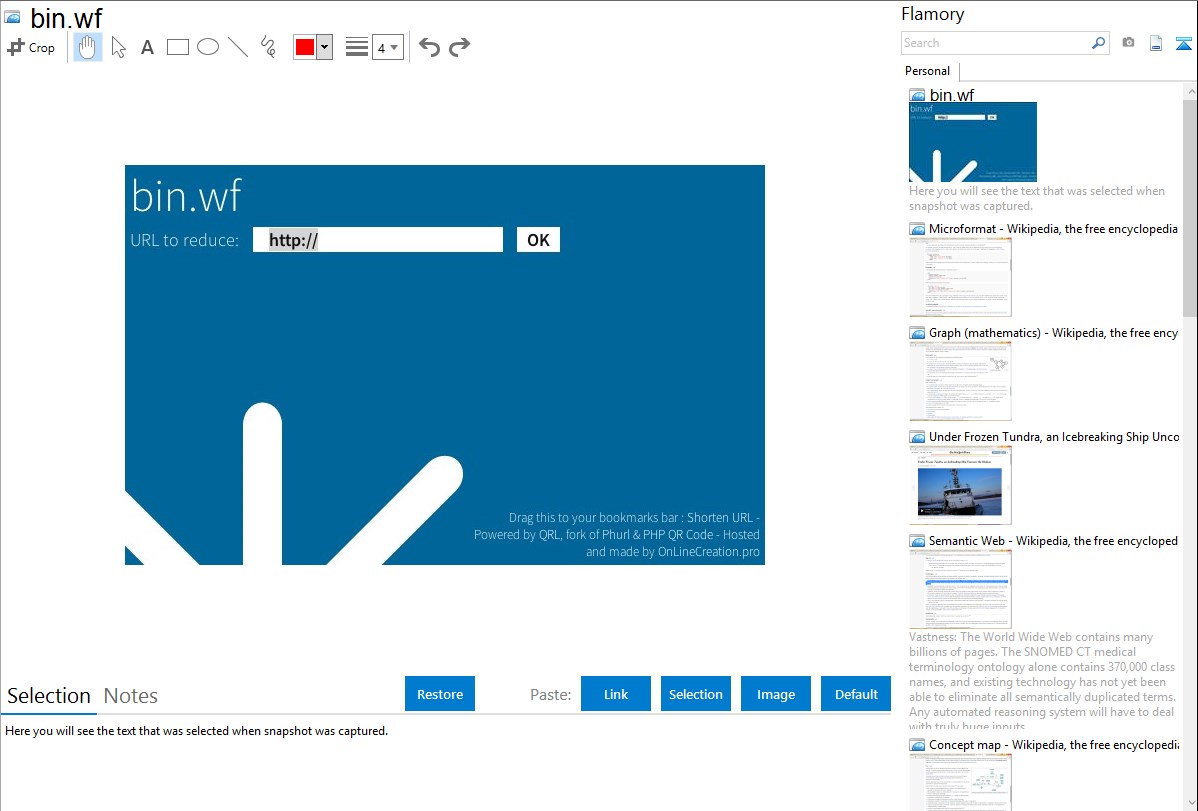Redo the last annotation

pos(459,47)
